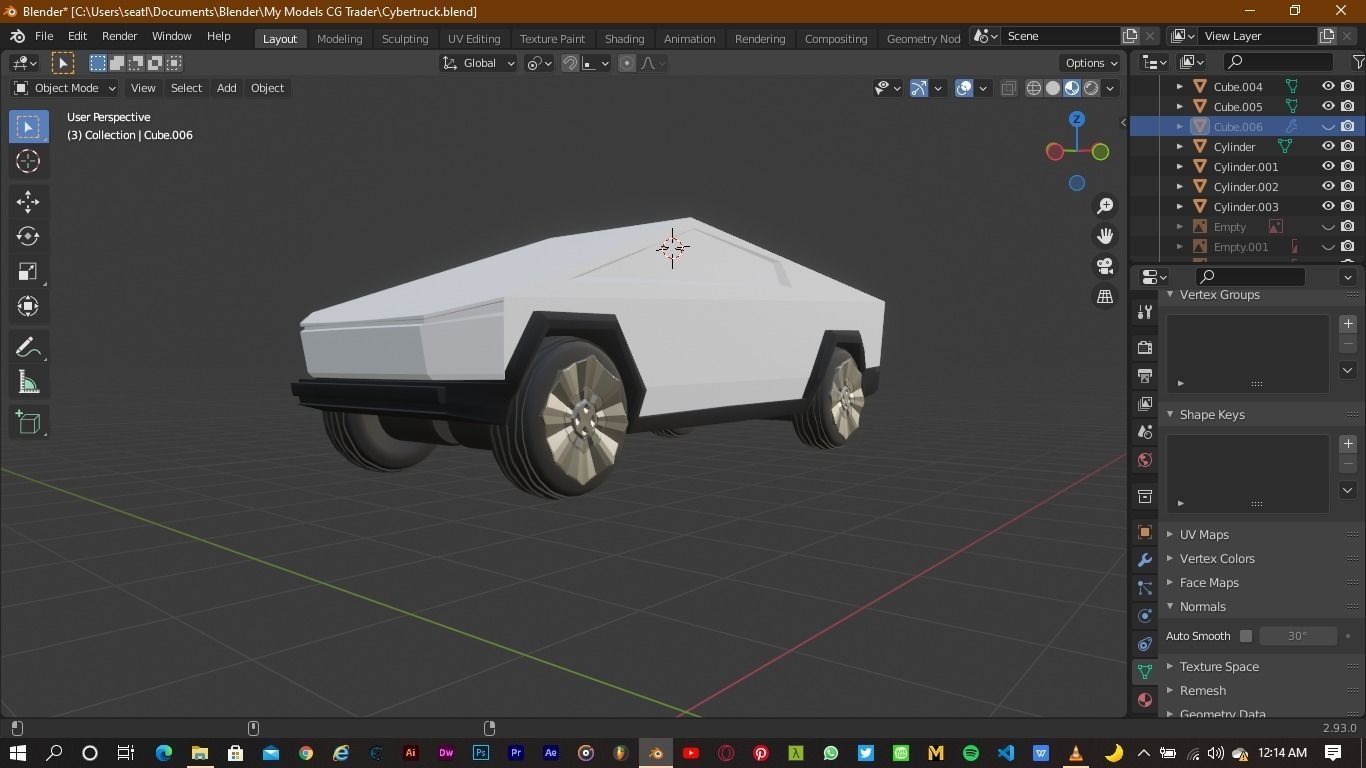Open the Modifiers wrench properties tab
Image resolution: width=1366 pixels, height=768 pixels.
[1145, 560]
